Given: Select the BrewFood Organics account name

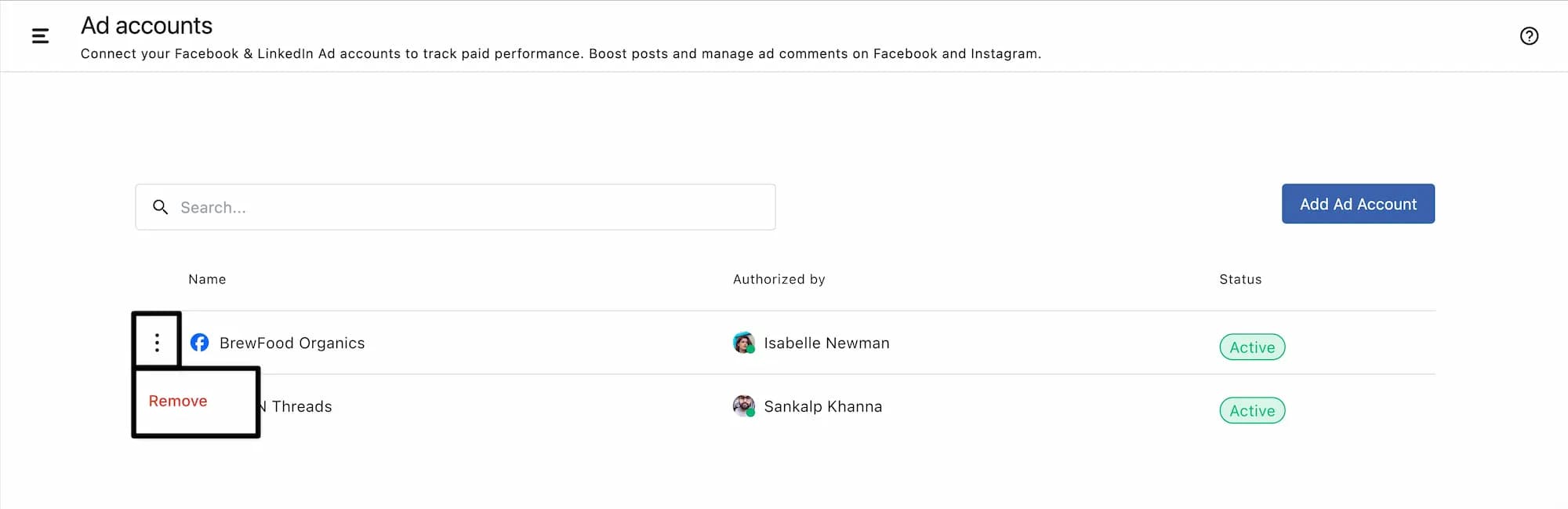Looking at the screenshot, I should point(292,343).
